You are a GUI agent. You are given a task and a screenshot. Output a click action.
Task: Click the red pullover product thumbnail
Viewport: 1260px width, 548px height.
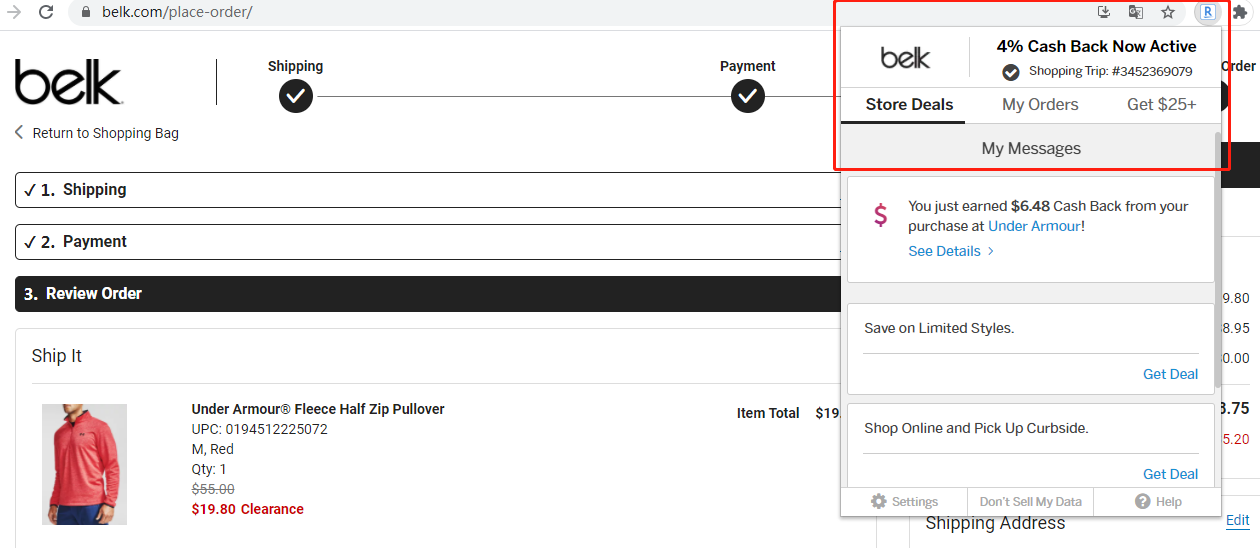click(x=84, y=464)
